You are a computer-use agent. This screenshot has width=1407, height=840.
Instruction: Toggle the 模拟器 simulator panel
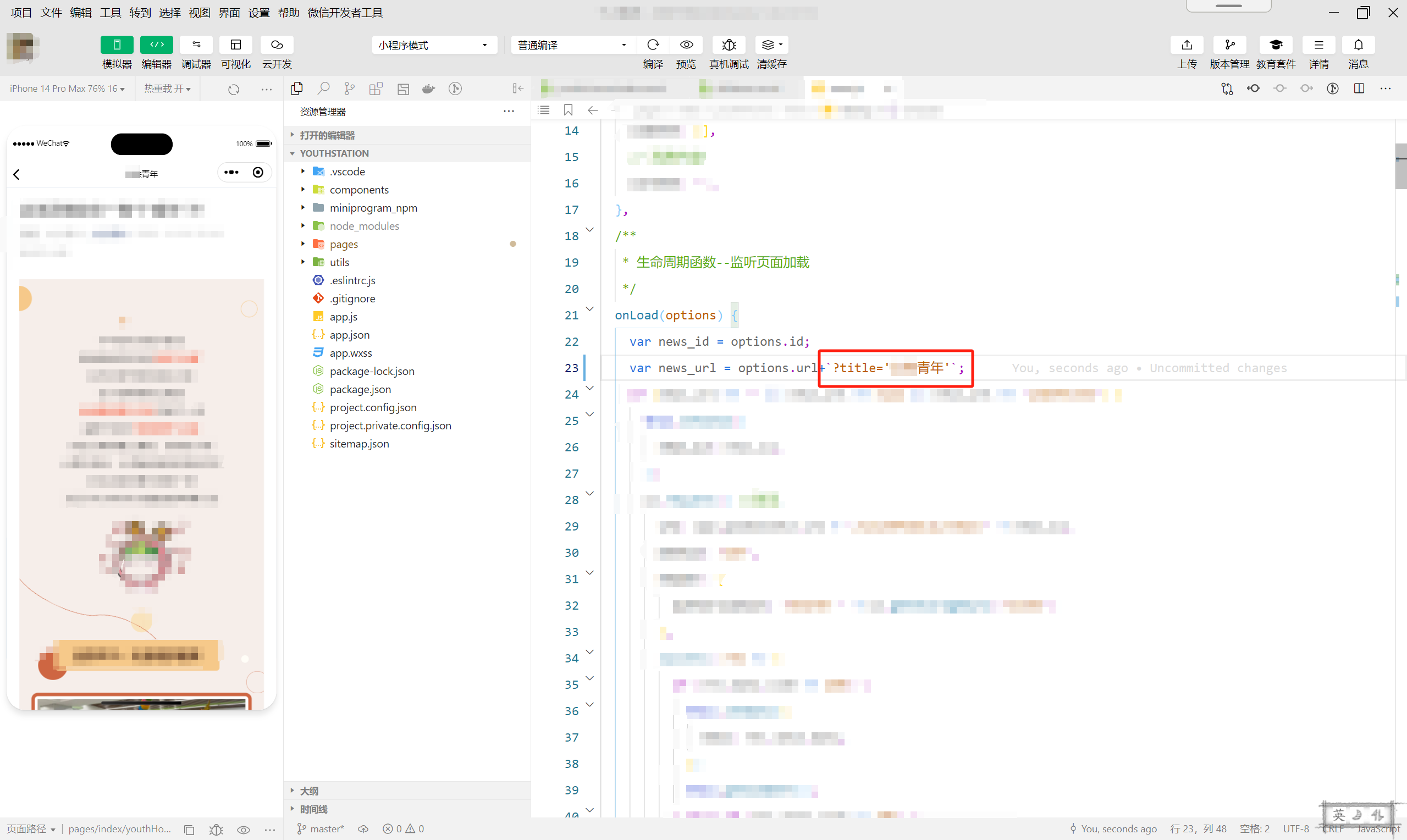click(117, 45)
